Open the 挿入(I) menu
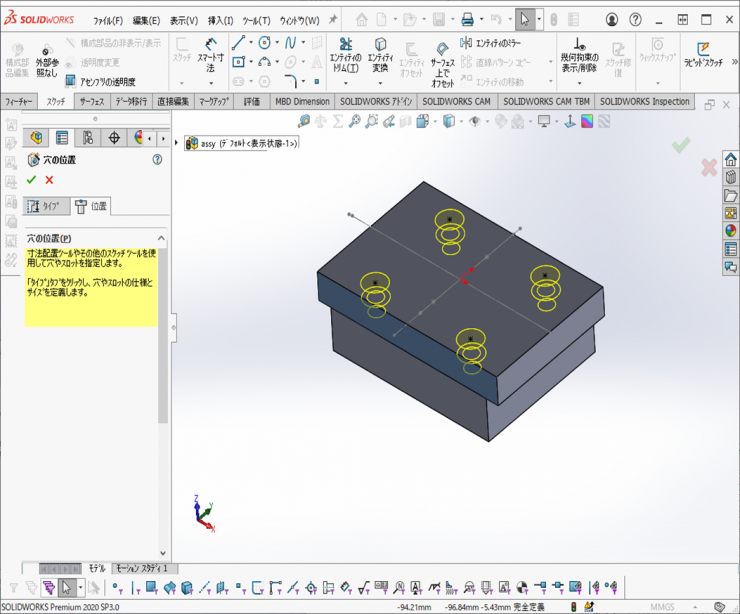 tap(221, 20)
